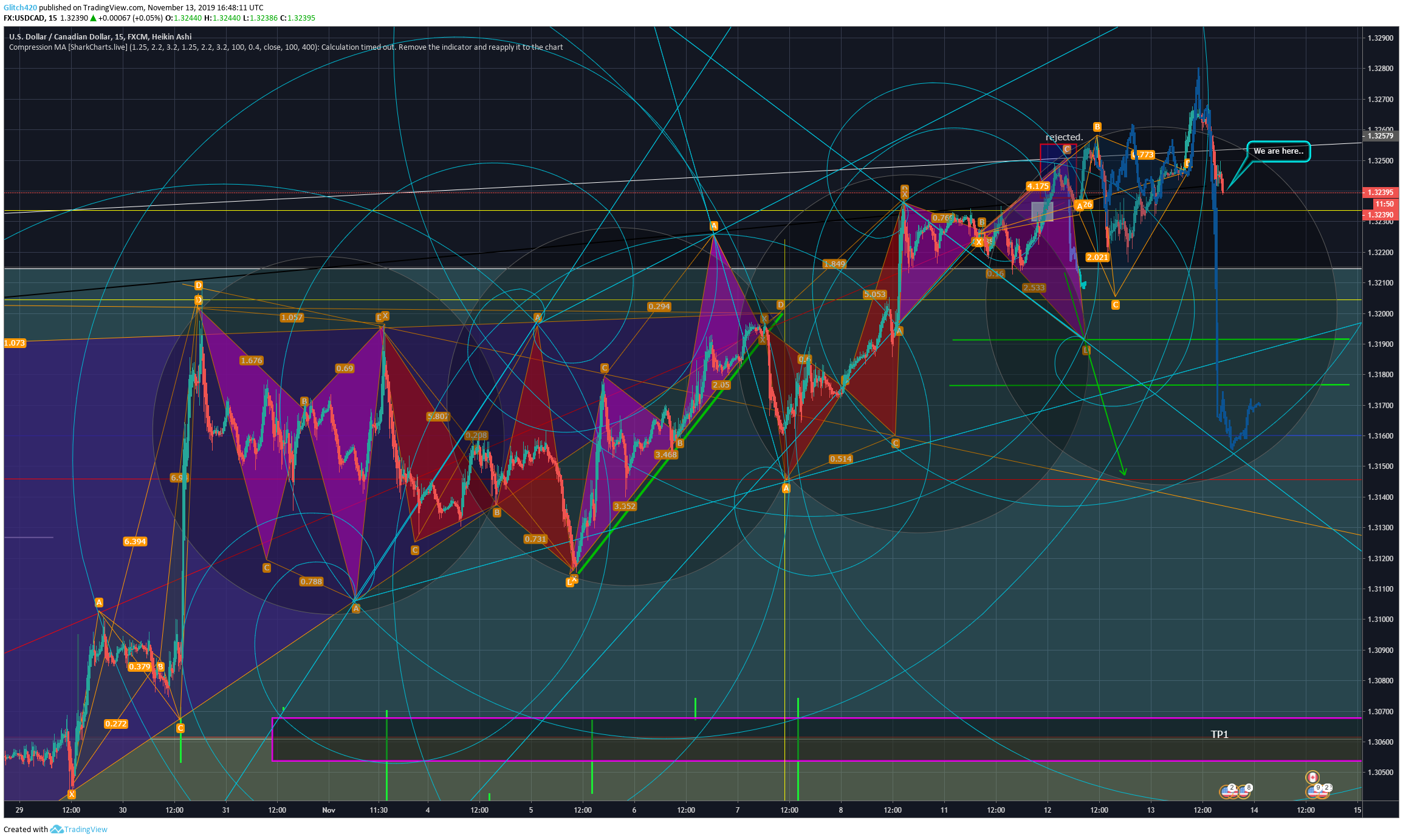Image resolution: width=1403 pixels, height=840 pixels.
Task: Select the 0.788 harmonic ratio label
Action: [311, 582]
